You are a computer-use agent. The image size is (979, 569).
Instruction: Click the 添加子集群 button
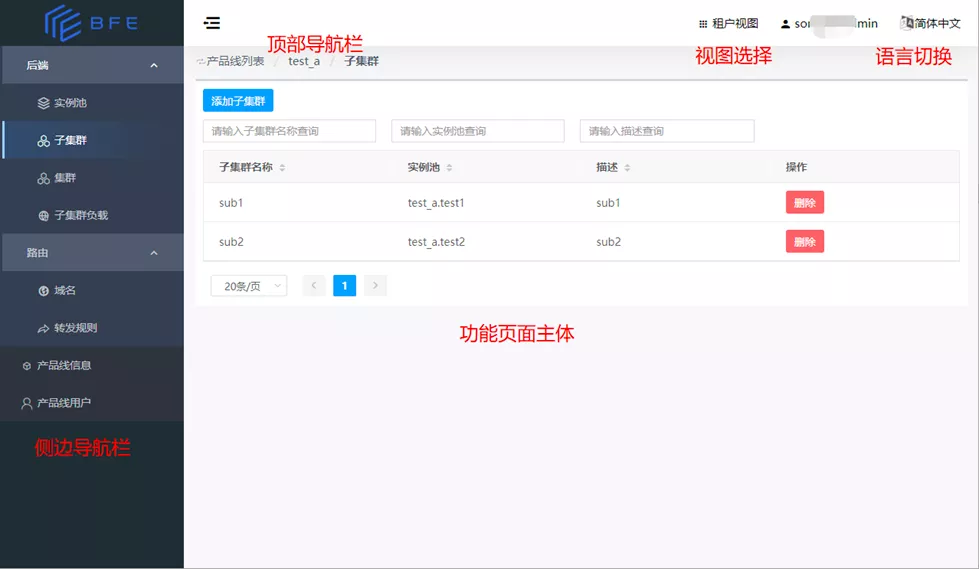coord(238,101)
